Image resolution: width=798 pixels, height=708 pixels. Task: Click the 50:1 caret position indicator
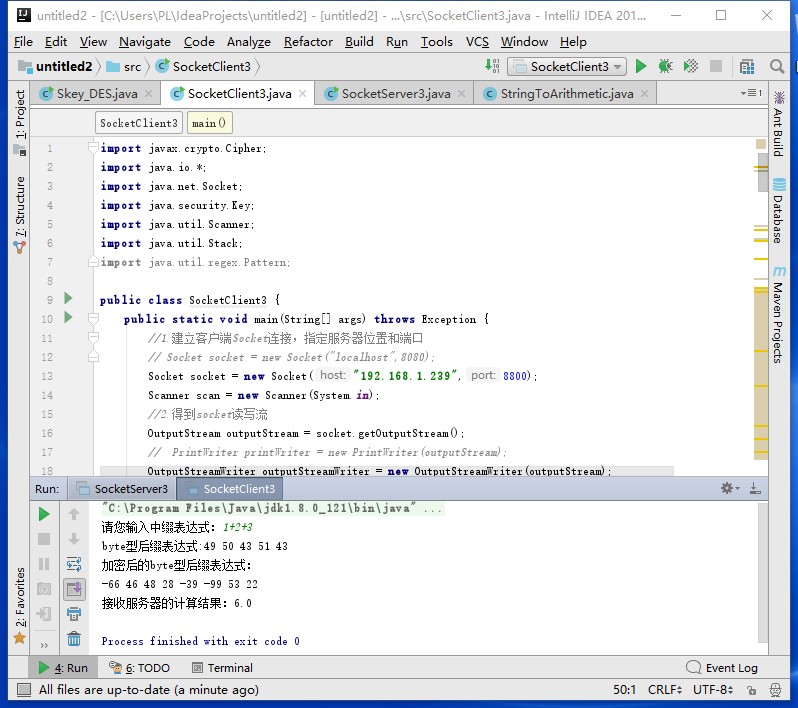[624, 690]
